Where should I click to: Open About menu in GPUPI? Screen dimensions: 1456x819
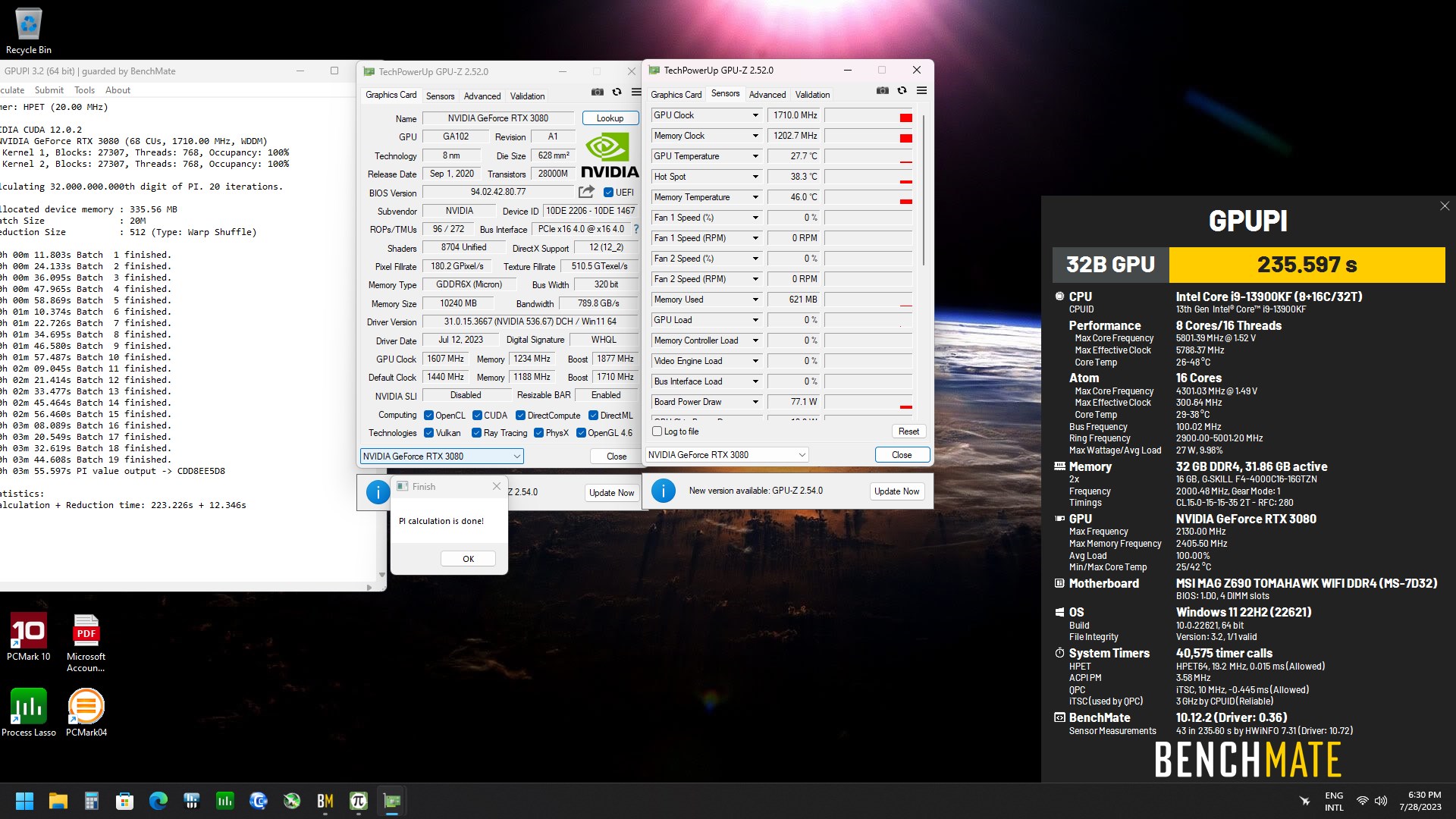118,90
